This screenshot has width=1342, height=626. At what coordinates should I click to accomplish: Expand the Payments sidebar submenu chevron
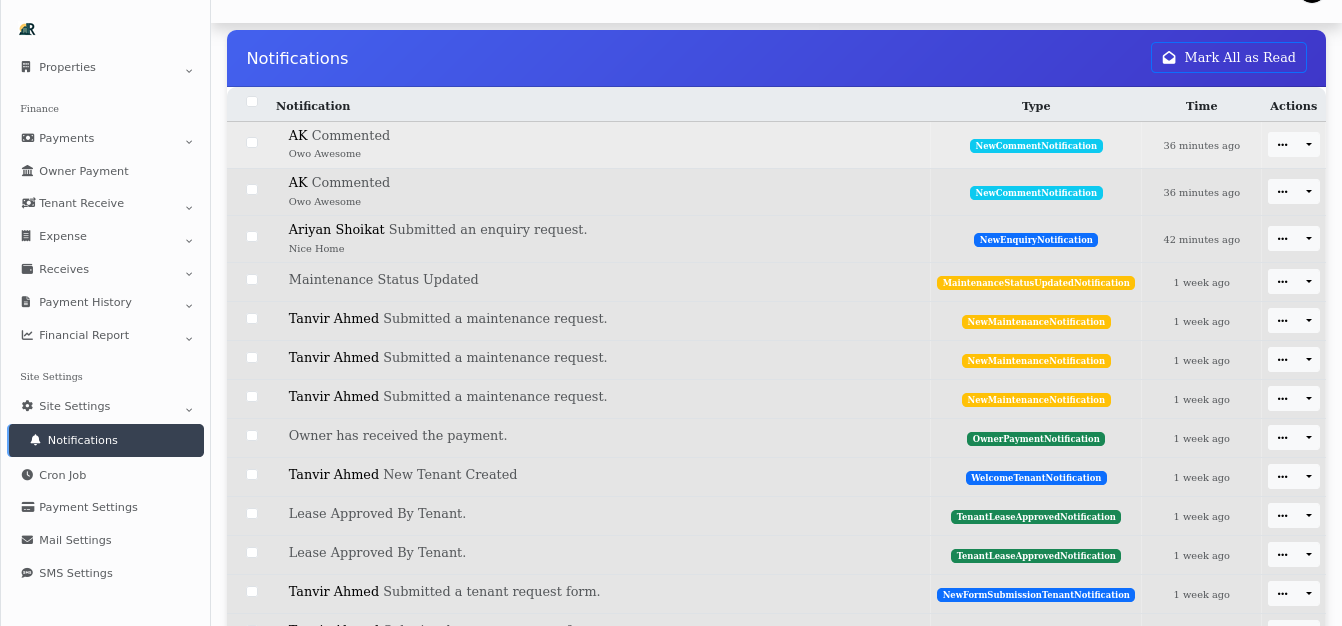click(189, 141)
